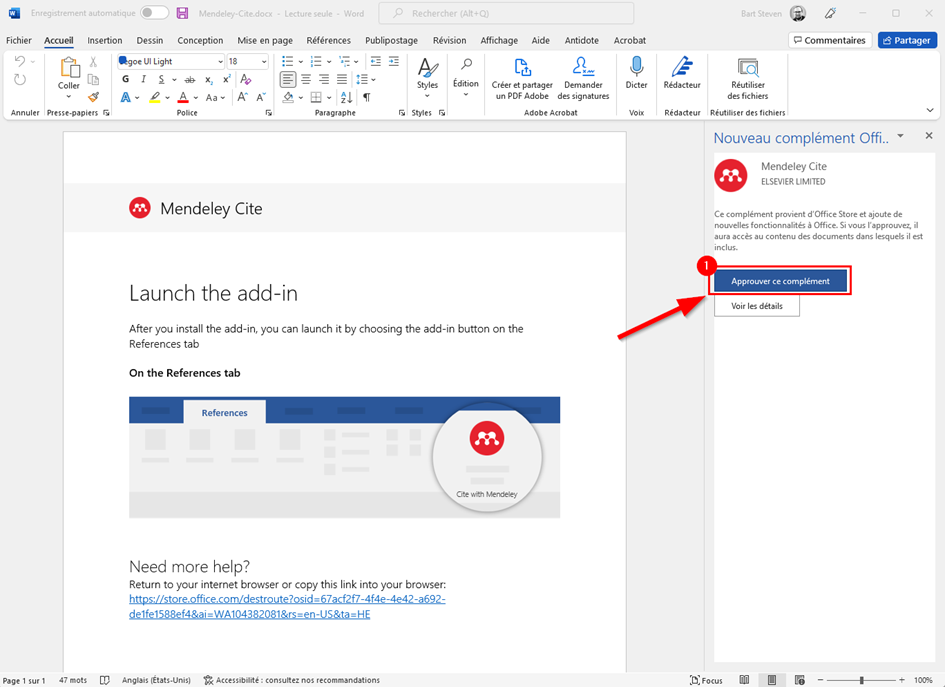Open the Édition search tools
Screen dimensions: 945x687
[x=466, y=77]
